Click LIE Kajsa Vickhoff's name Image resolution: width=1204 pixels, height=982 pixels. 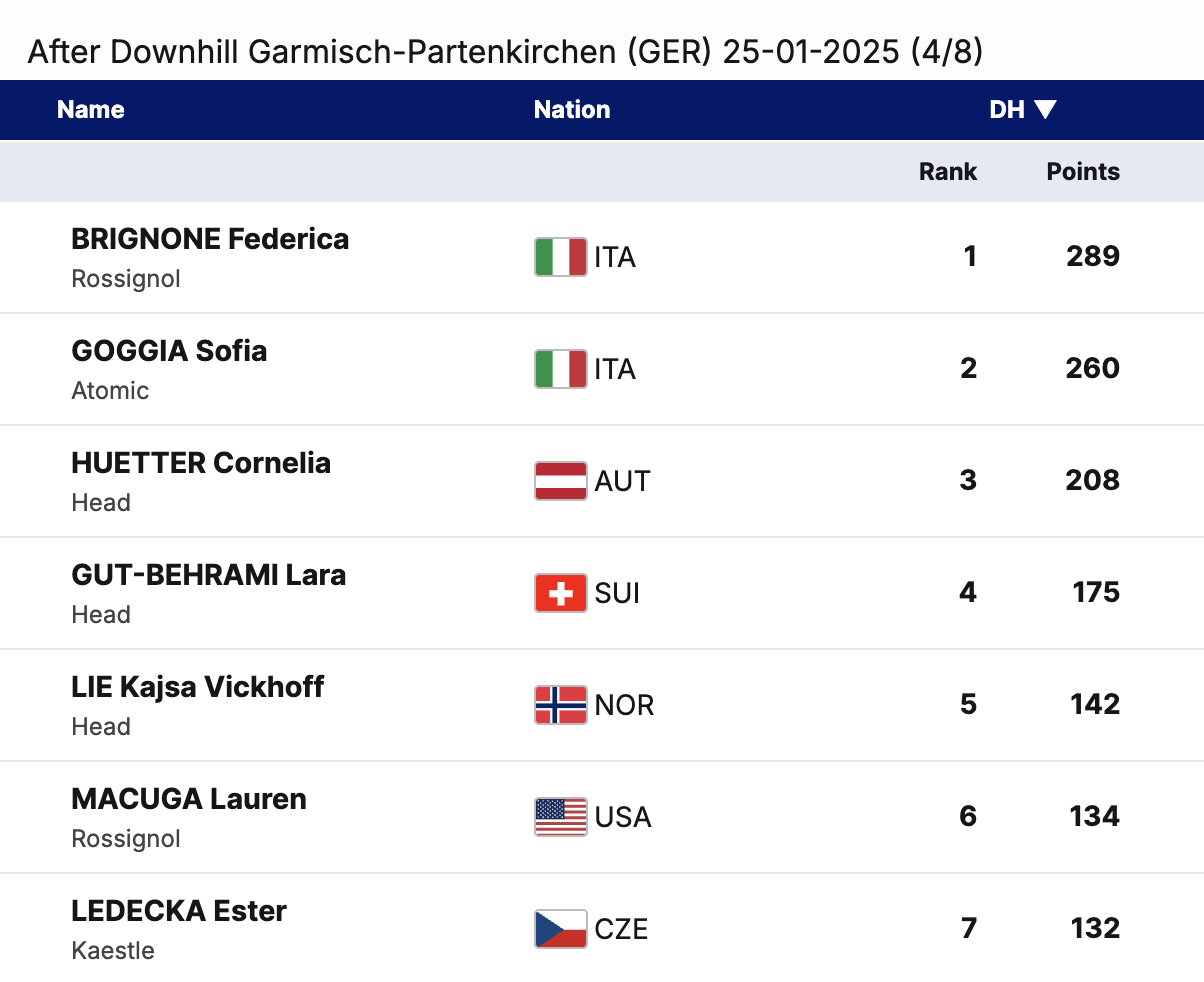coord(198,688)
